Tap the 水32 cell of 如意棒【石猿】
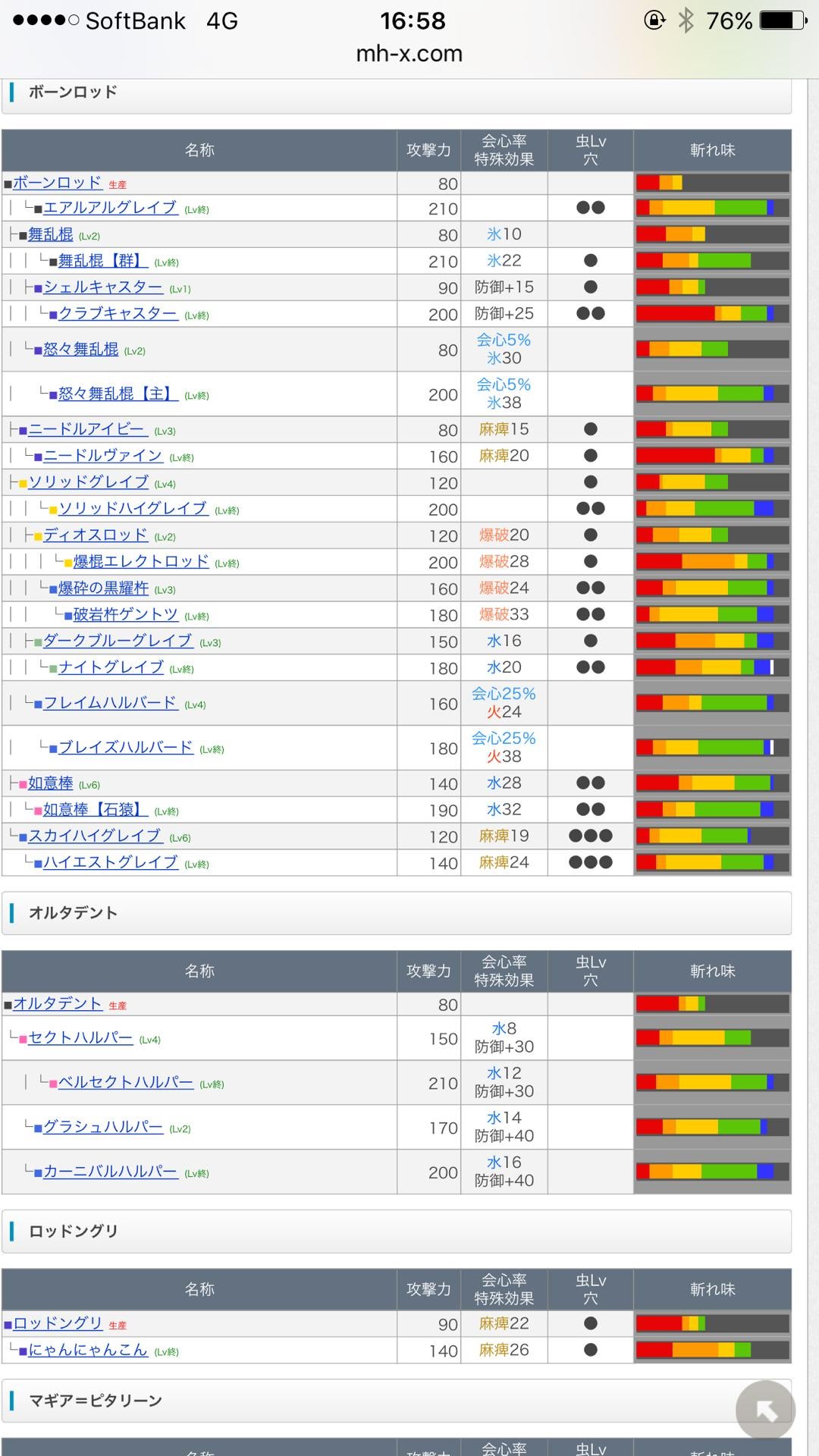Image resolution: width=819 pixels, height=1456 pixels. [504, 810]
